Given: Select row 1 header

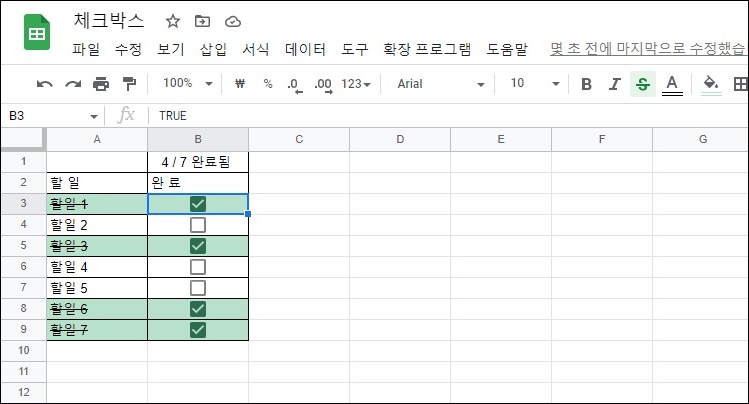Looking at the screenshot, I should coord(23,161).
